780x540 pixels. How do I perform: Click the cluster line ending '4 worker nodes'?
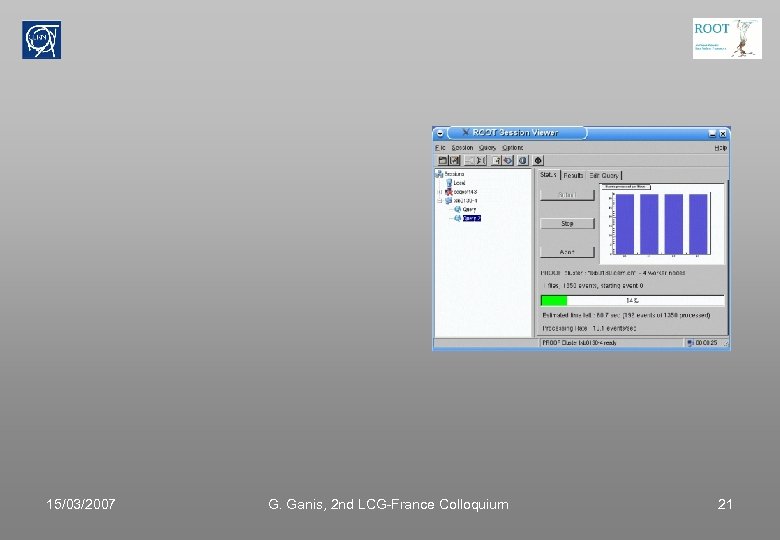[x=613, y=273]
